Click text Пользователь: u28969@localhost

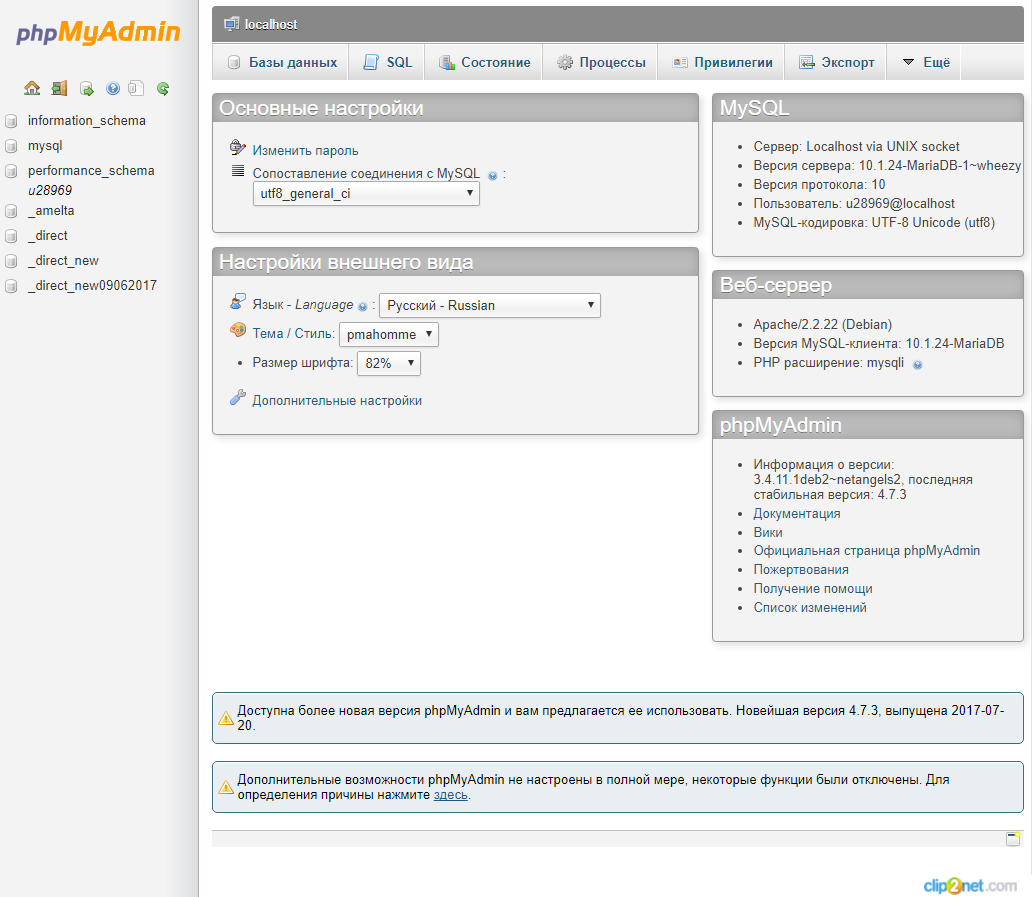[x=854, y=204]
